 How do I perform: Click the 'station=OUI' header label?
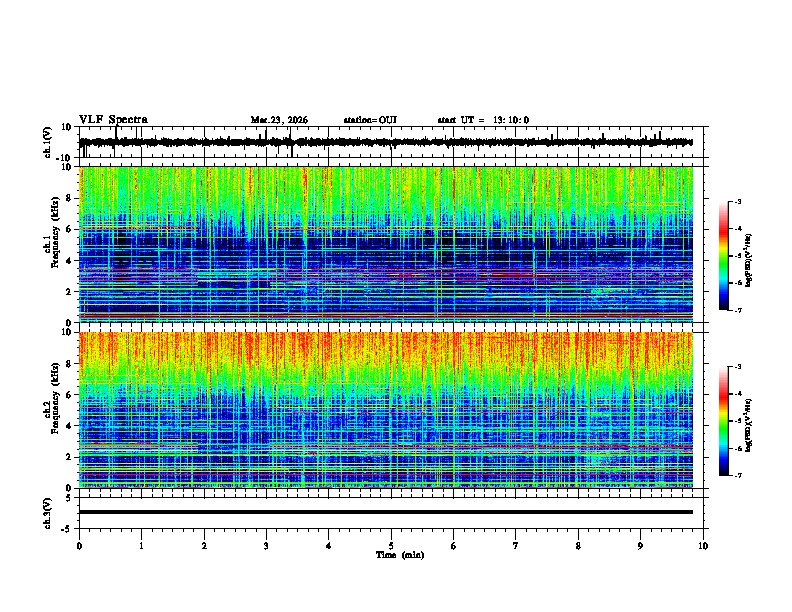click(370, 120)
